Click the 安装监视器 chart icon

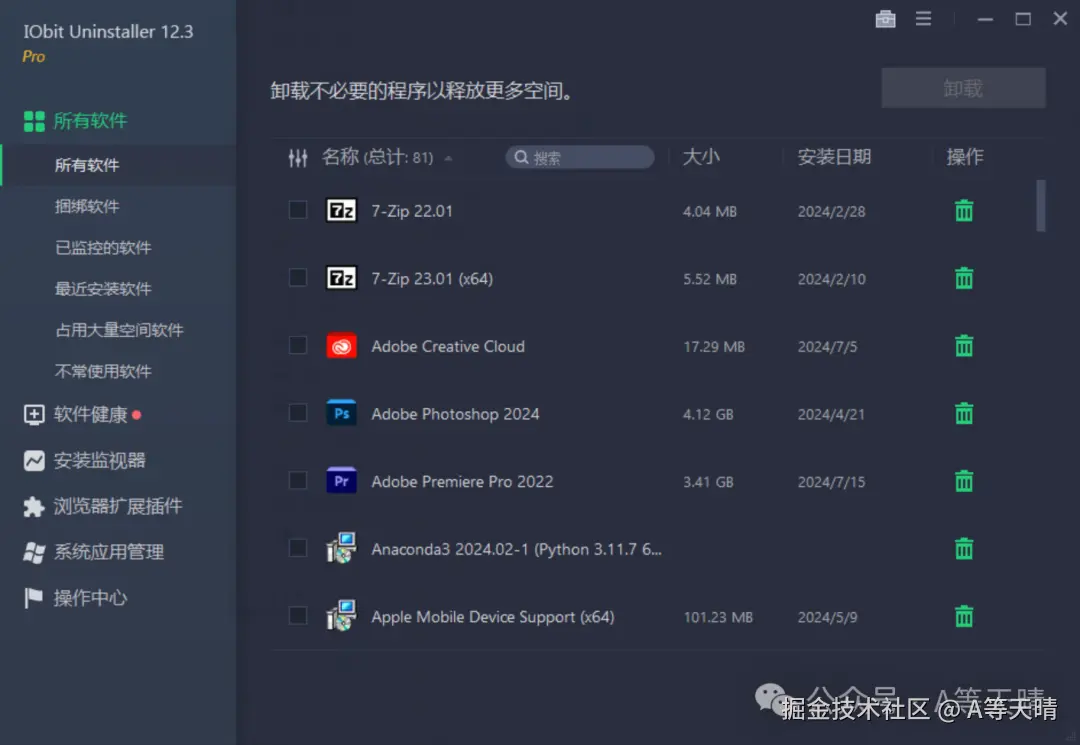click(34, 461)
